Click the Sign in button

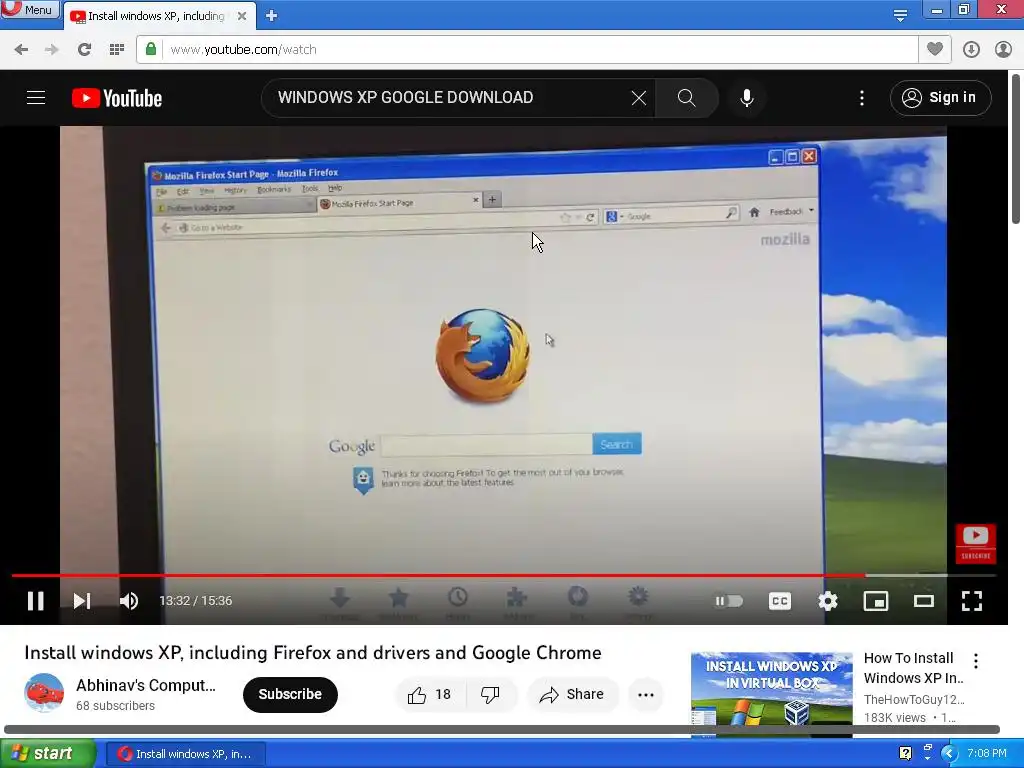coord(940,98)
